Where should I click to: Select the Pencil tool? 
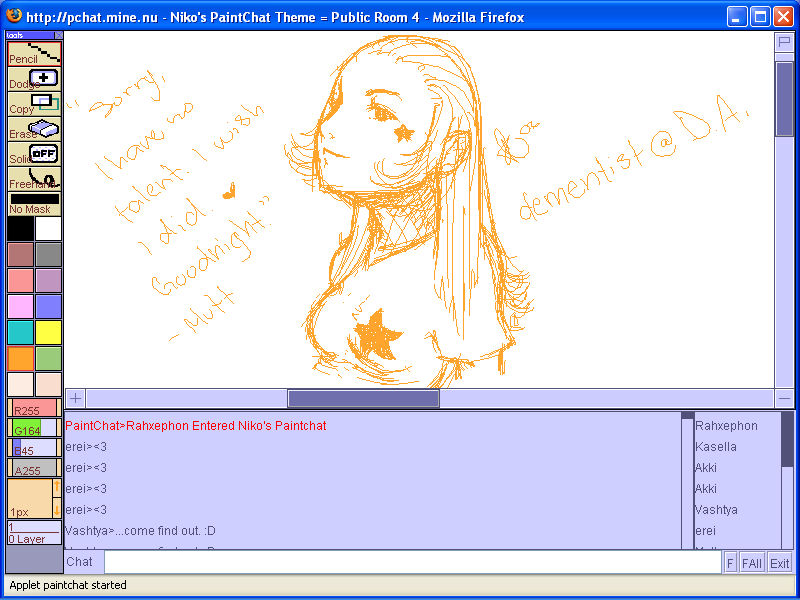(x=34, y=54)
